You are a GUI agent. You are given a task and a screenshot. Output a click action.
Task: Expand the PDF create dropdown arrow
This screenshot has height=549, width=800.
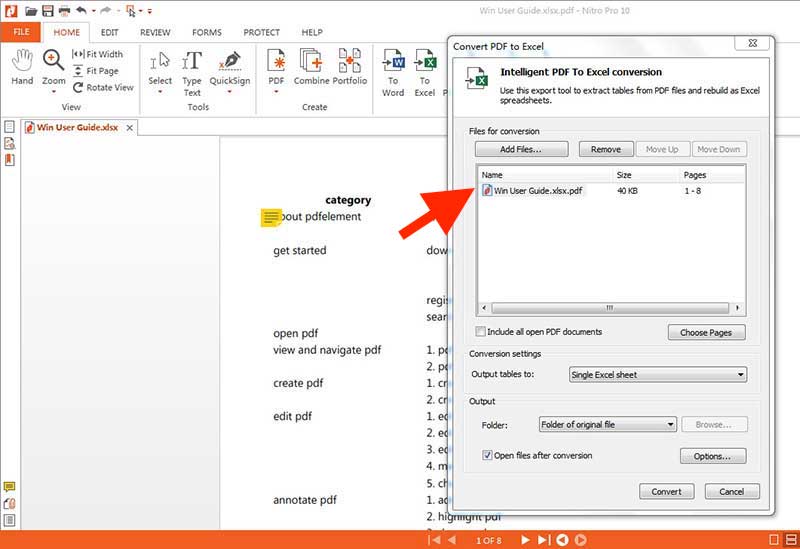(x=276, y=92)
